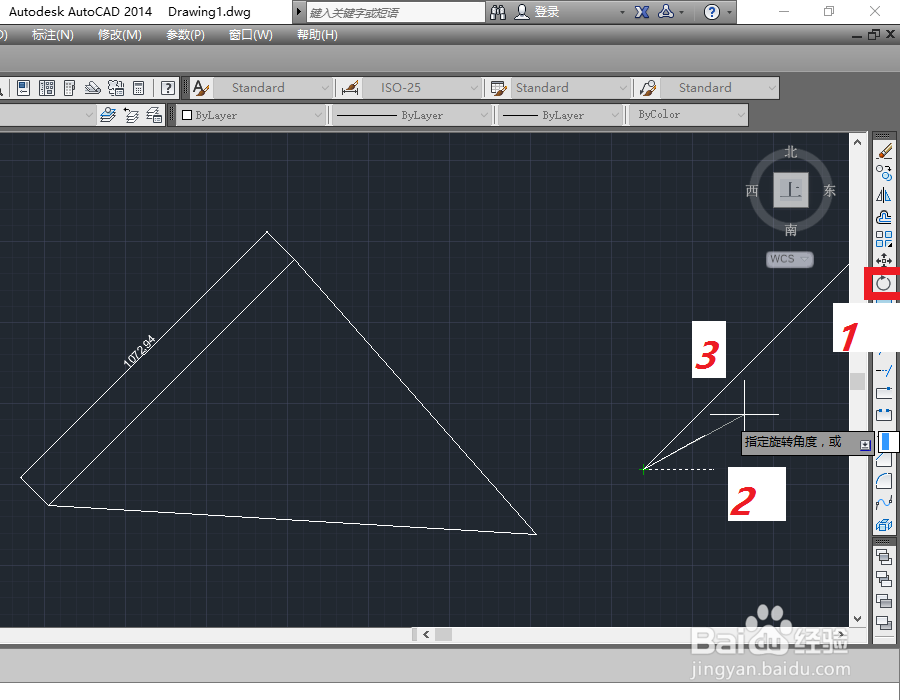Viewport: 900px width, 700px height.
Task: Click the binoculars search icon
Action: pyautogui.click(x=498, y=12)
